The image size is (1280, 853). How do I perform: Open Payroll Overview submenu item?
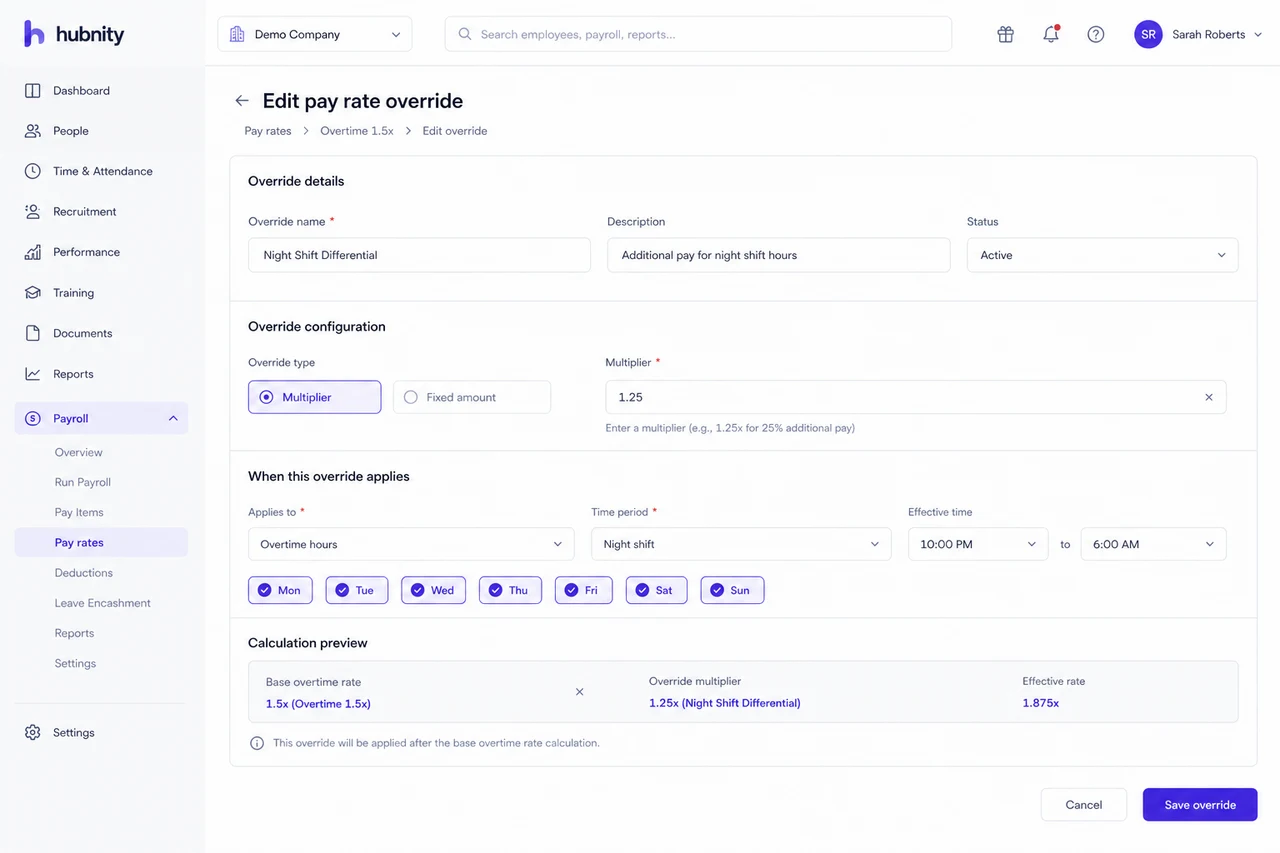[79, 452]
